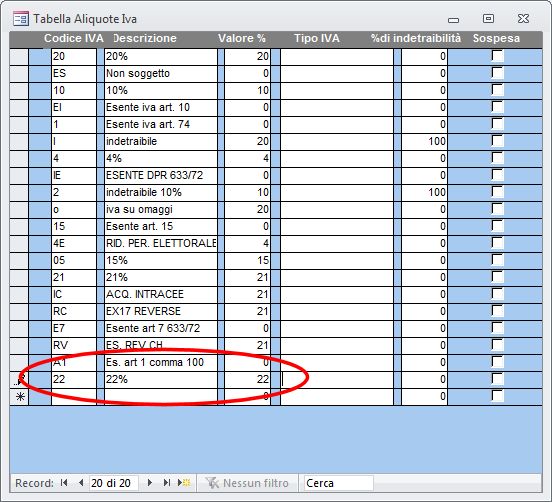This screenshot has width=552, height=502.
Task: Click indetraibilità cell of indetraibile 10%
Action: click(x=424, y=193)
